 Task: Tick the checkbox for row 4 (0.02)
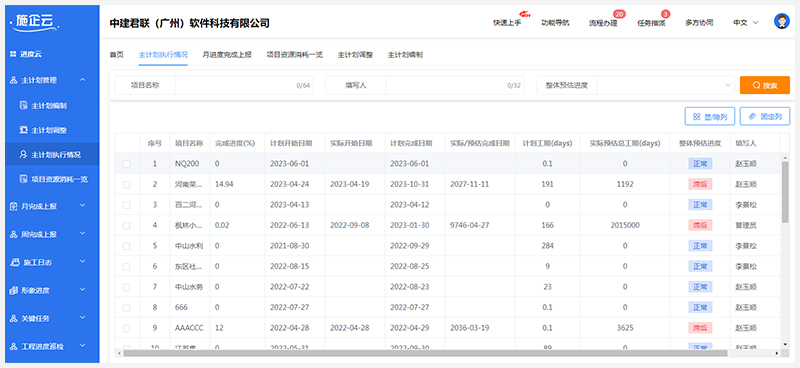127,226
